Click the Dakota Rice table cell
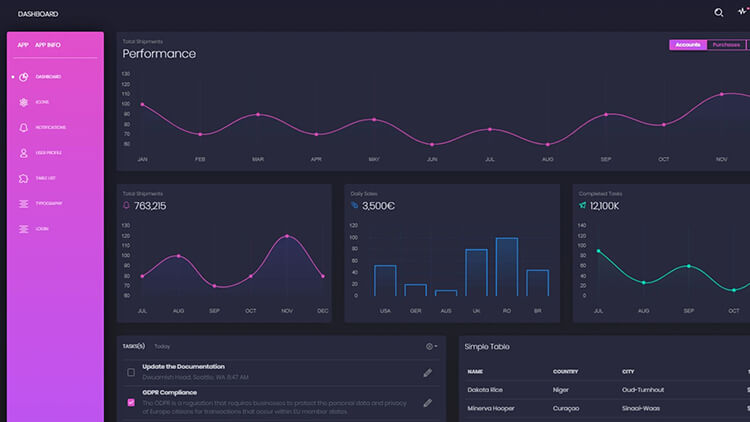750x422 pixels. coord(485,390)
